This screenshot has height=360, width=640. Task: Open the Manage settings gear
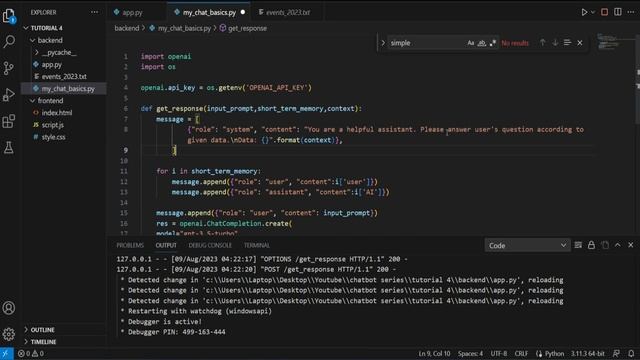click(9, 334)
